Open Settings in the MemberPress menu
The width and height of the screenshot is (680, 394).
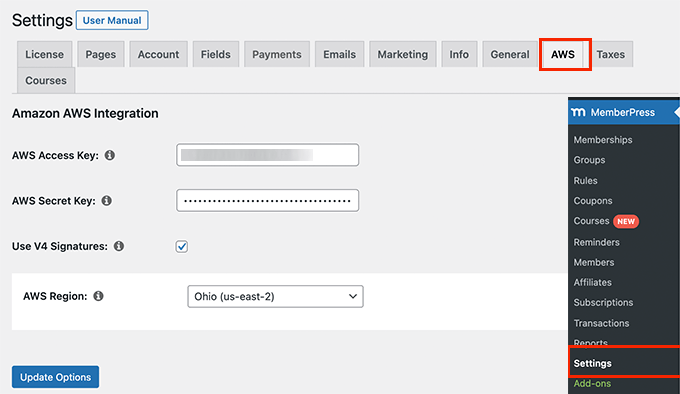[x=592, y=363]
